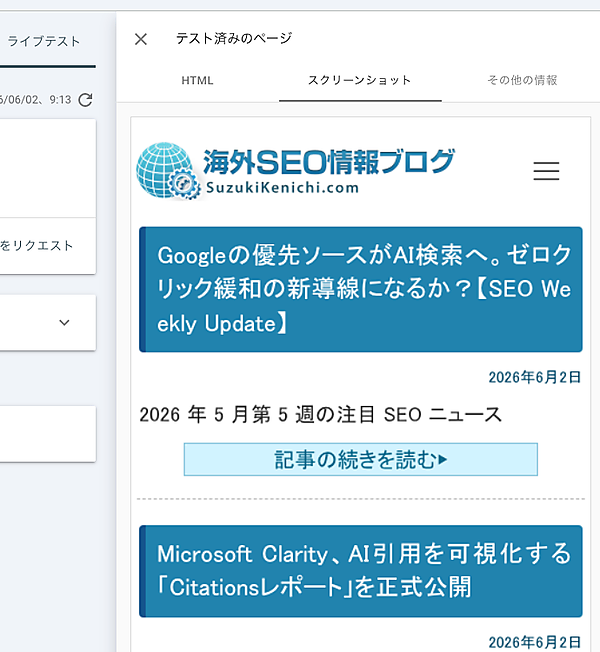Click the をリクエスト button
The width and height of the screenshot is (600, 652).
coord(37,246)
